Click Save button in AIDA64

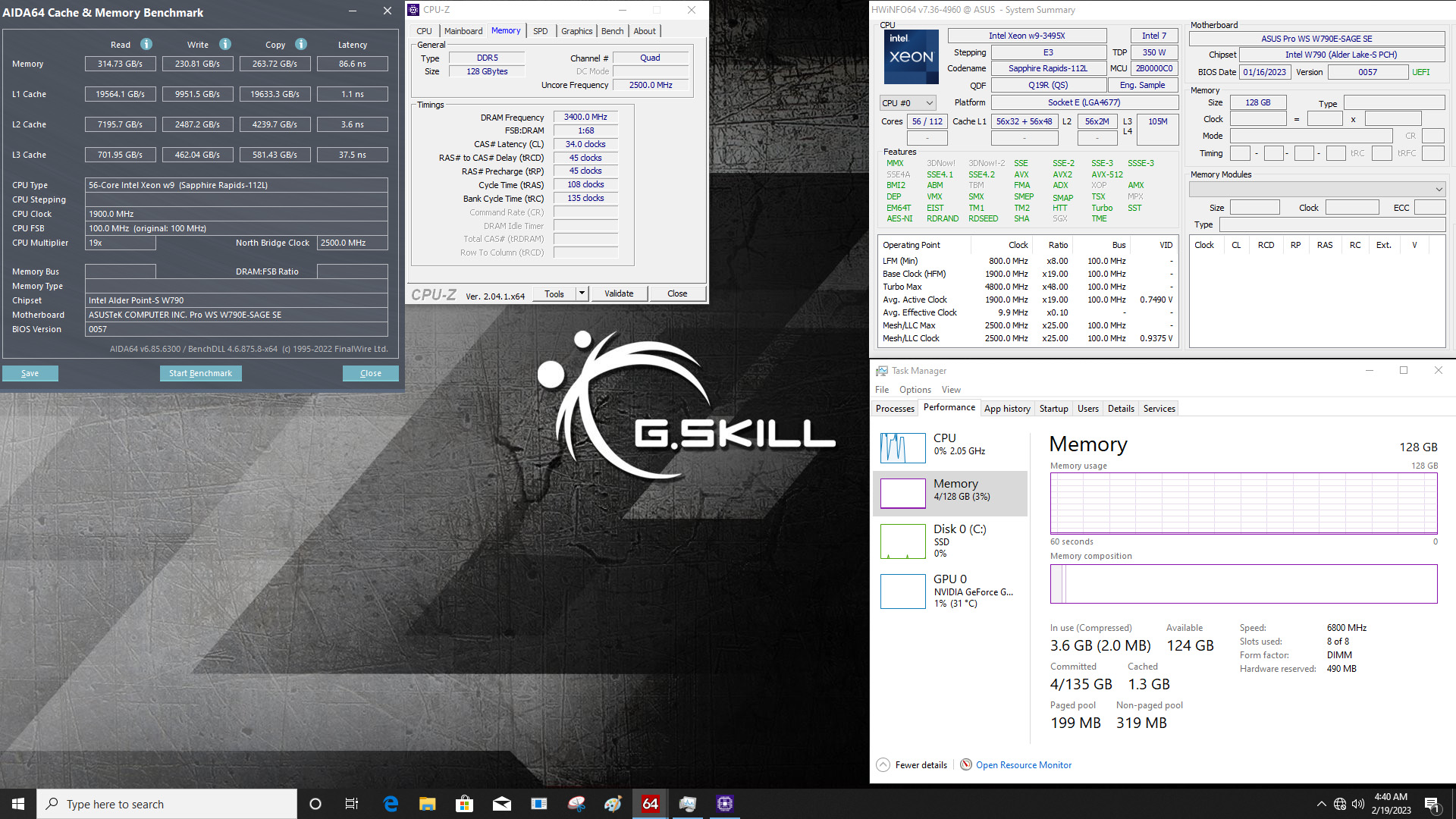click(x=30, y=373)
